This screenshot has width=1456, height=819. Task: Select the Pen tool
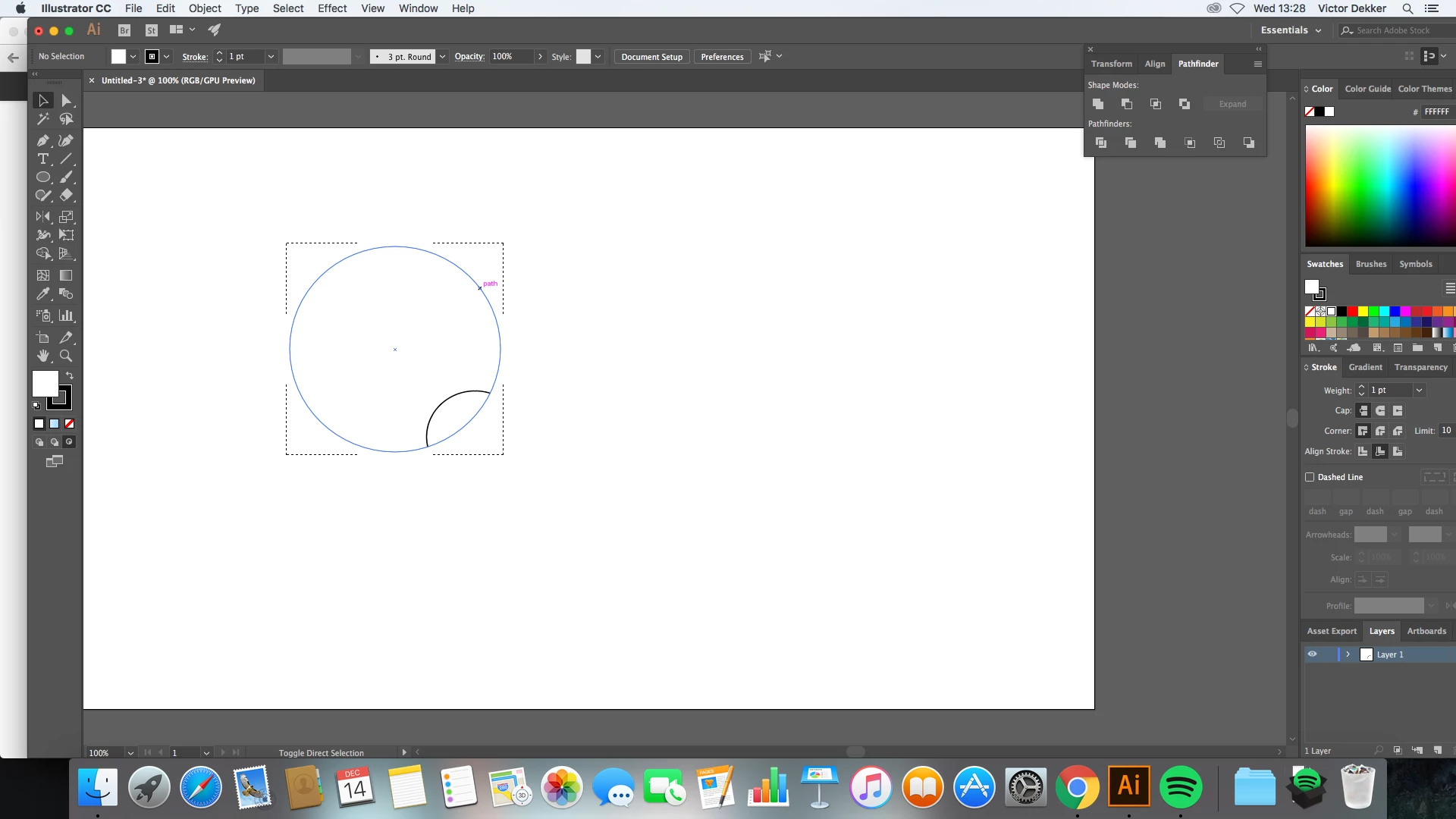(42, 140)
